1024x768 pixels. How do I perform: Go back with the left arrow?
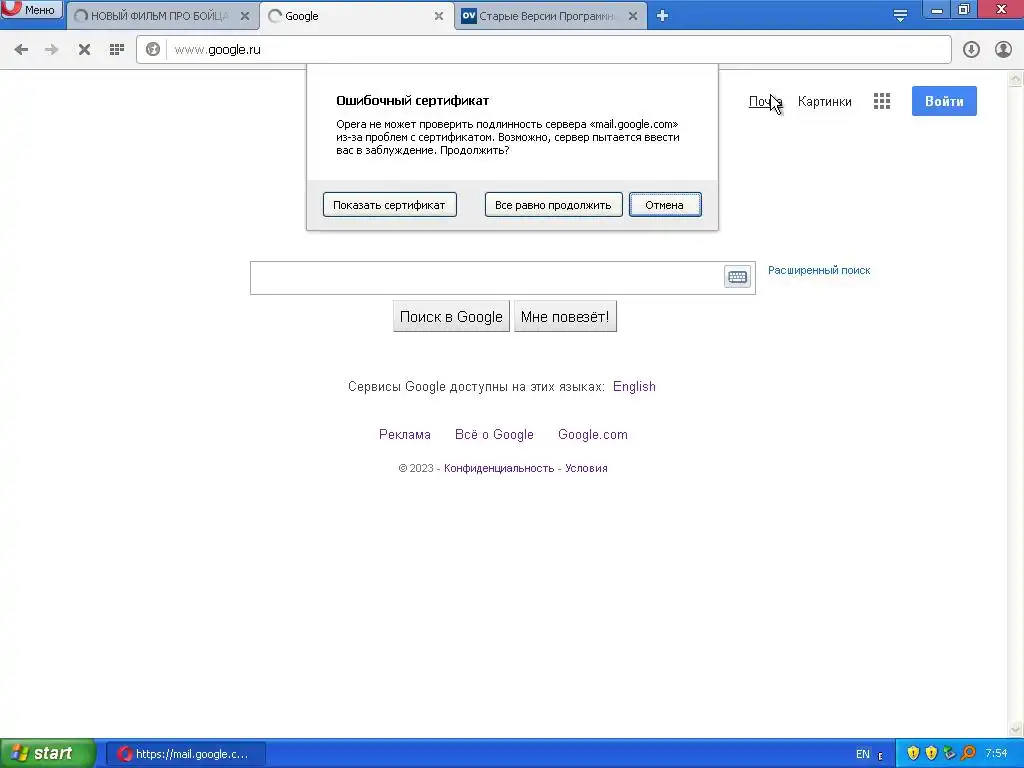pyautogui.click(x=21, y=50)
